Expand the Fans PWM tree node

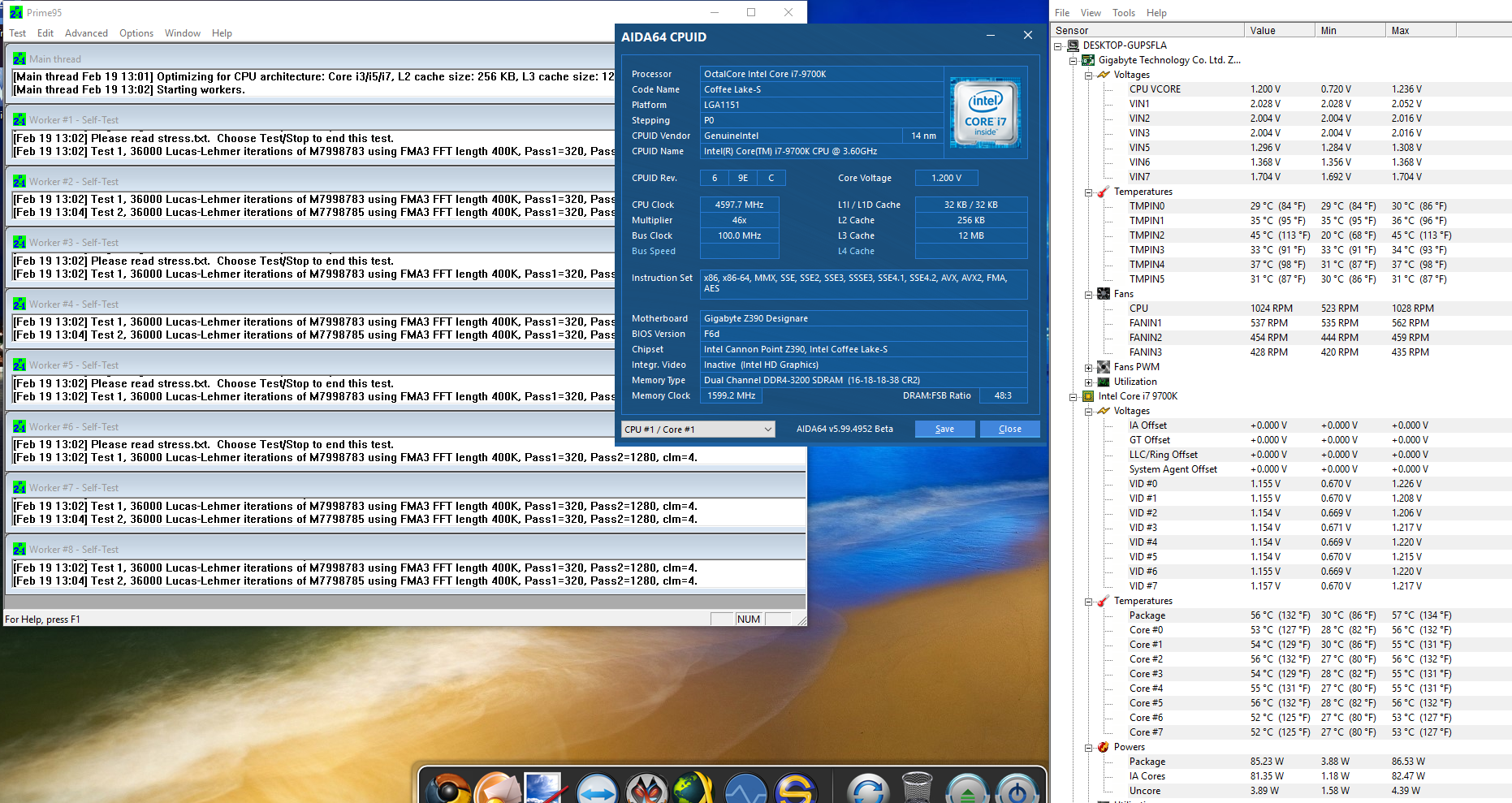[x=1089, y=368]
